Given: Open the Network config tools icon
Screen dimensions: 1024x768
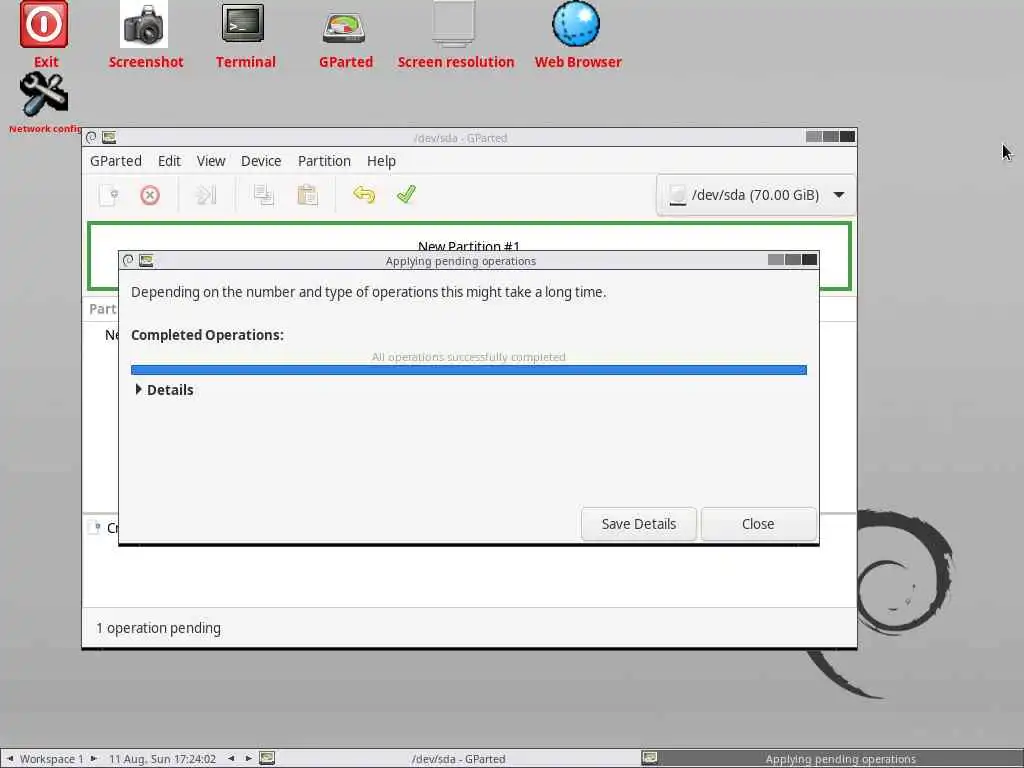Looking at the screenshot, I should tap(44, 96).
